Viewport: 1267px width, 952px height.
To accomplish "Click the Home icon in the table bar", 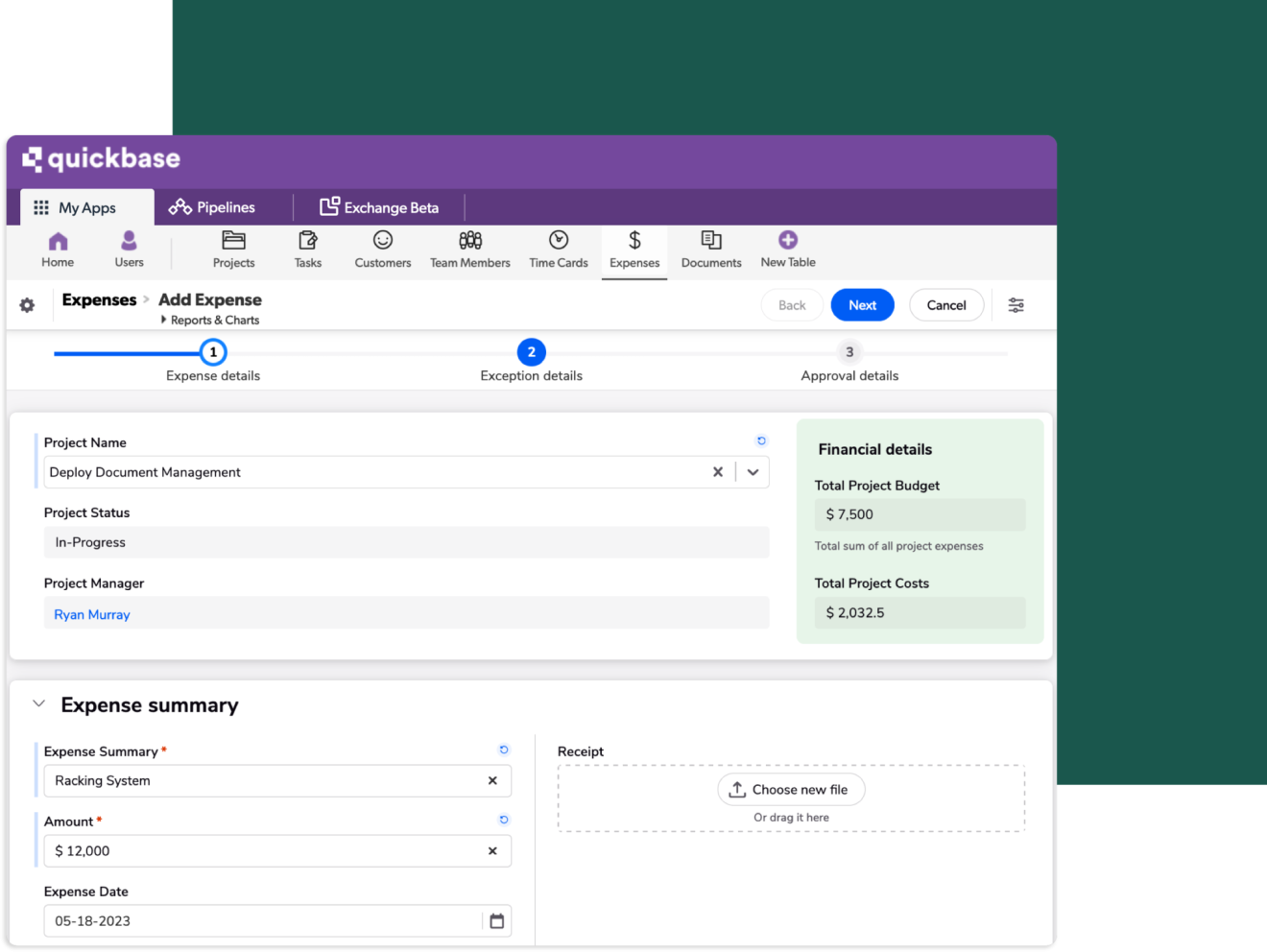I will tap(57, 242).
